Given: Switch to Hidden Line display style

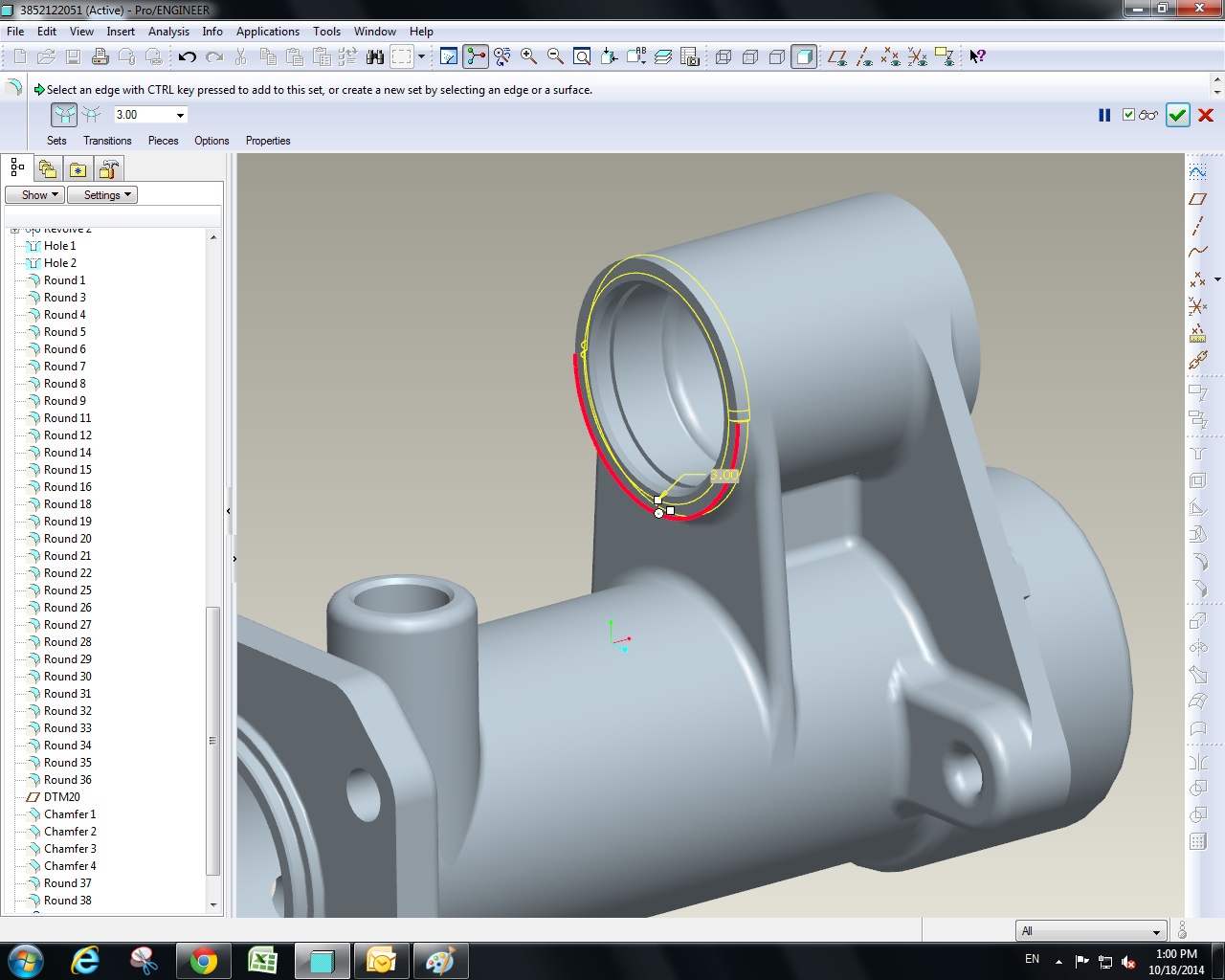Looking at the screenshot, I should 750,56.
